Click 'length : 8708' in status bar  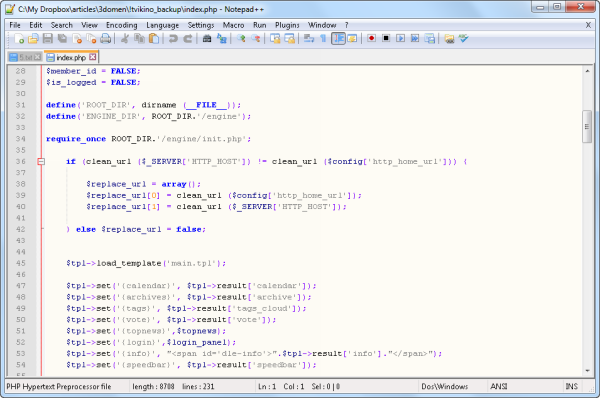click(153, 387)
